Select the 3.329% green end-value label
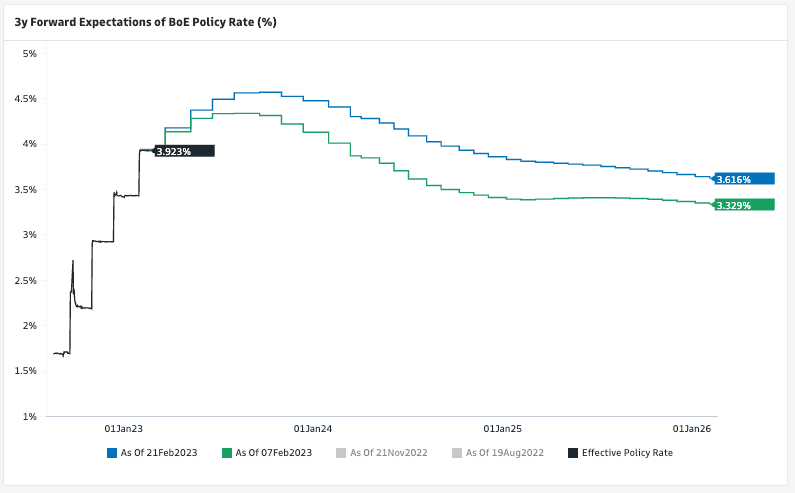 (x=745, y=205)
